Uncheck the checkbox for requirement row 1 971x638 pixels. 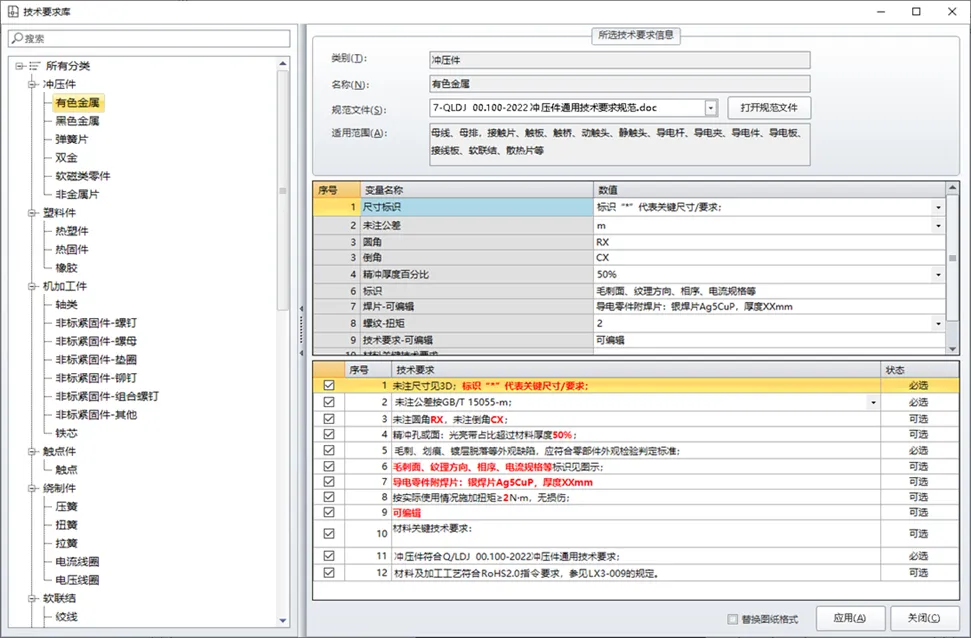point(329,385)
